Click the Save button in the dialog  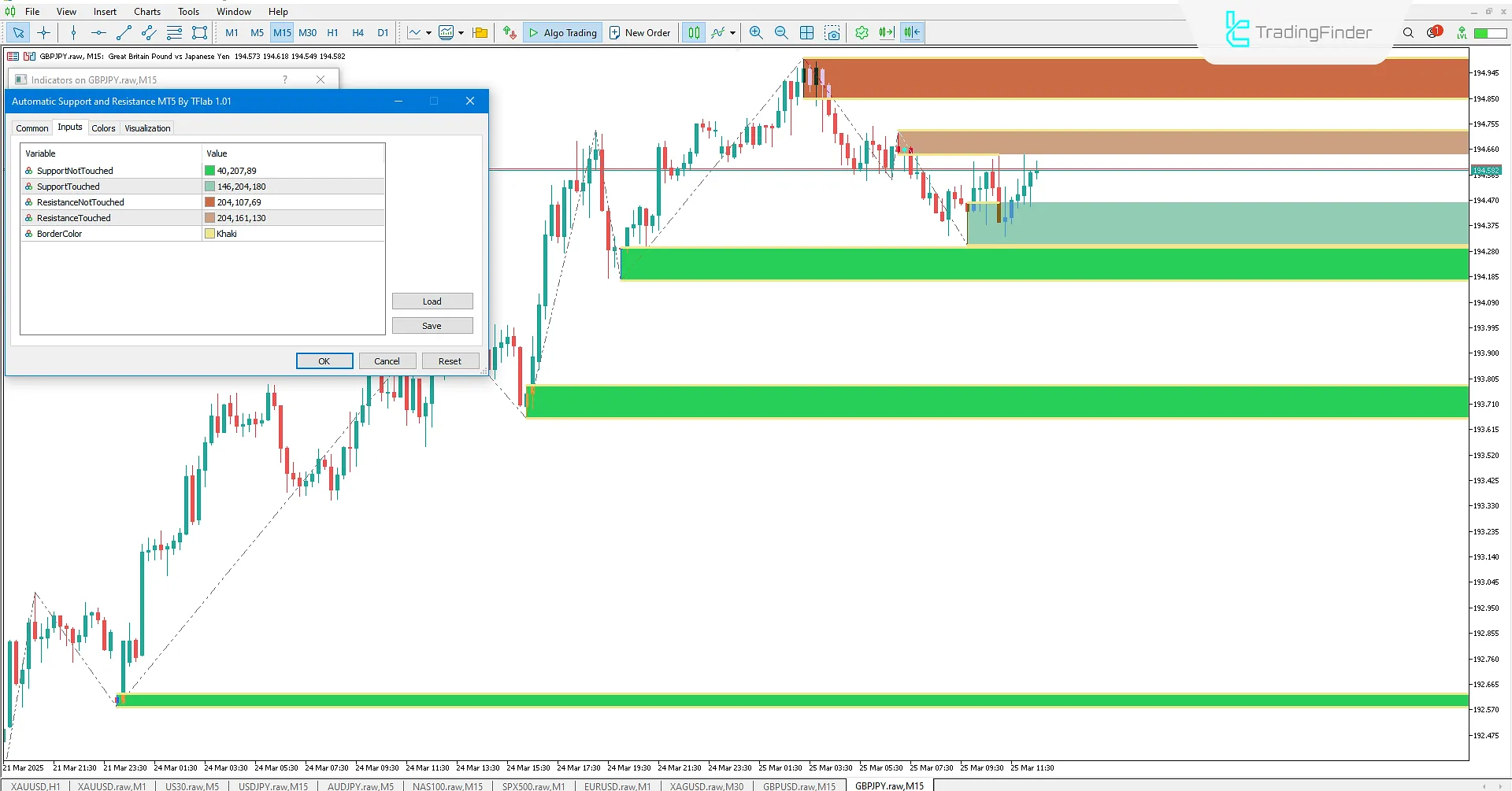pos(432,325)
